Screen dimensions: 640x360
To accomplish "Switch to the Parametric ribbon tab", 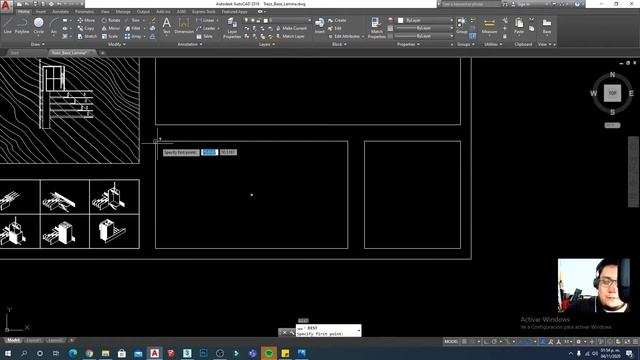I will [84, 12].
